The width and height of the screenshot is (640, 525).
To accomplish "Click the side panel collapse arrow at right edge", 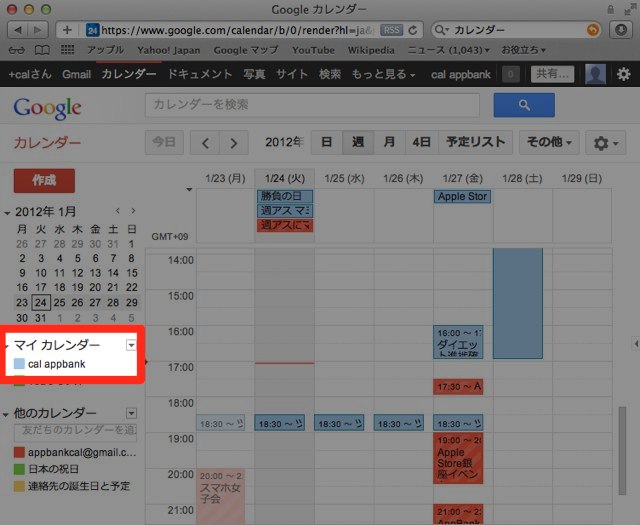I will tap(636, 344).
